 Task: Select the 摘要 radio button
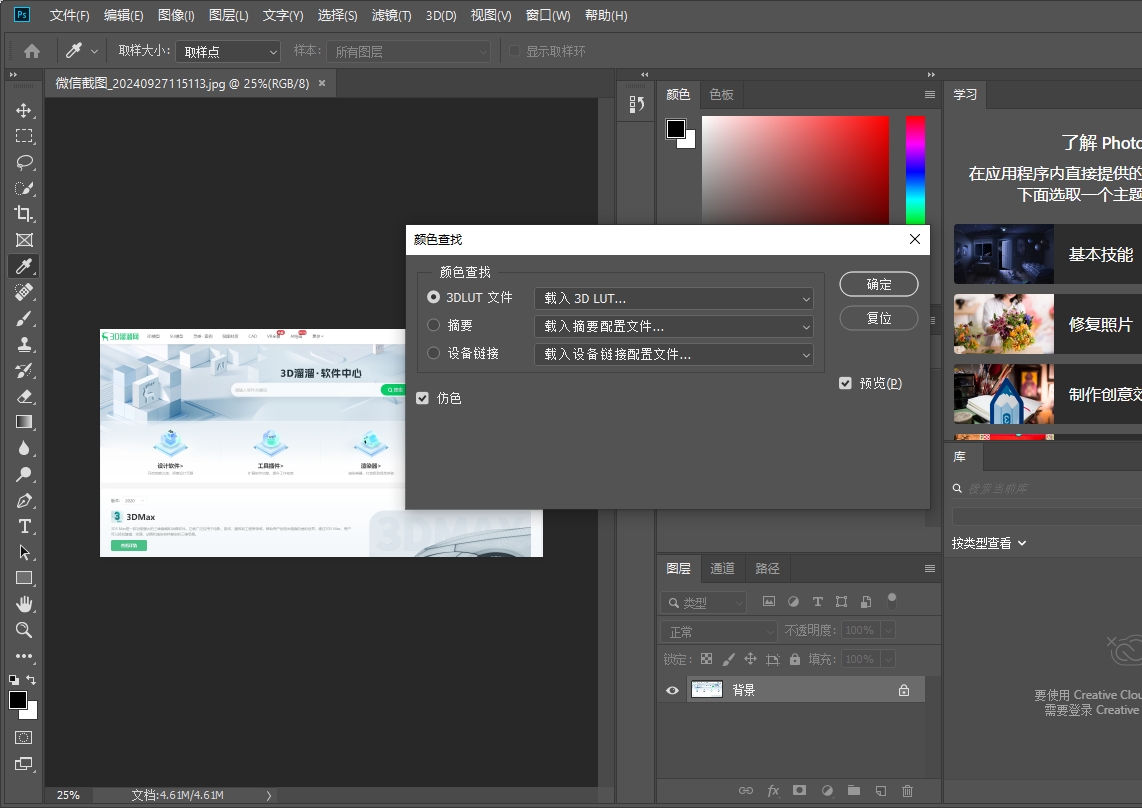click(433, 325)
